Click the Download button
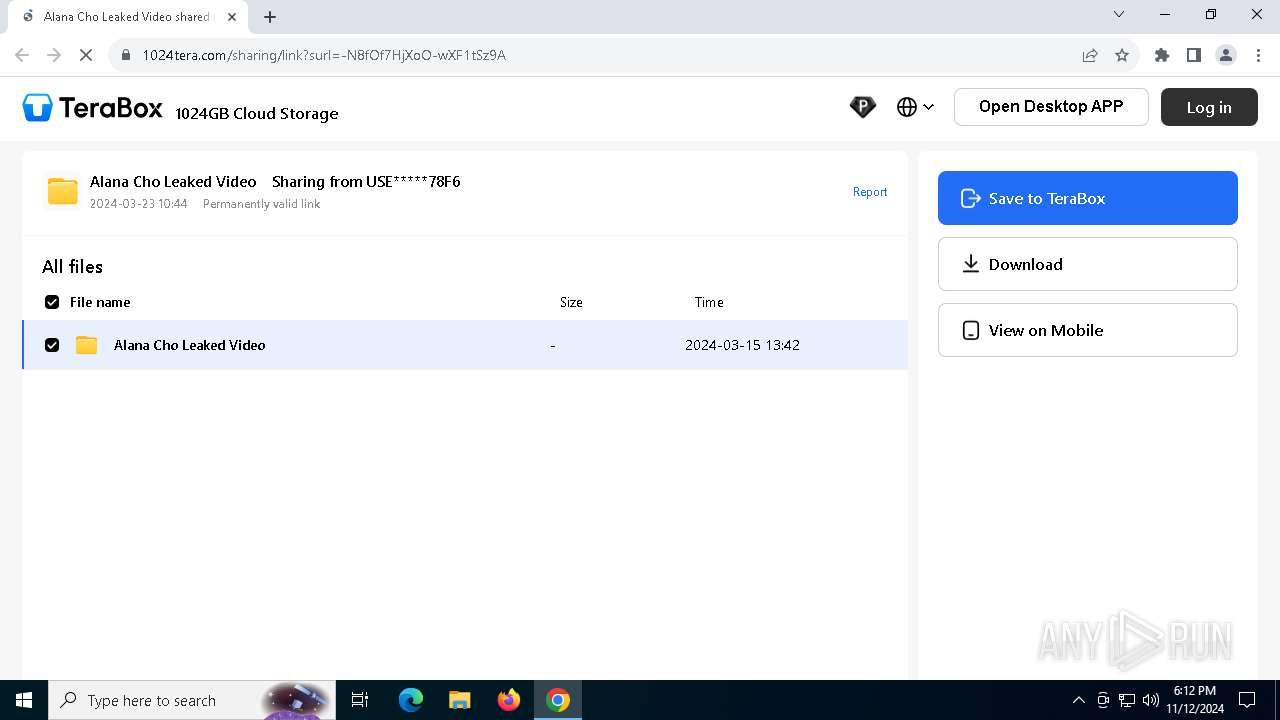Image resolution: width=1280 pixels, height=720 pixels. coord(1088,264)
